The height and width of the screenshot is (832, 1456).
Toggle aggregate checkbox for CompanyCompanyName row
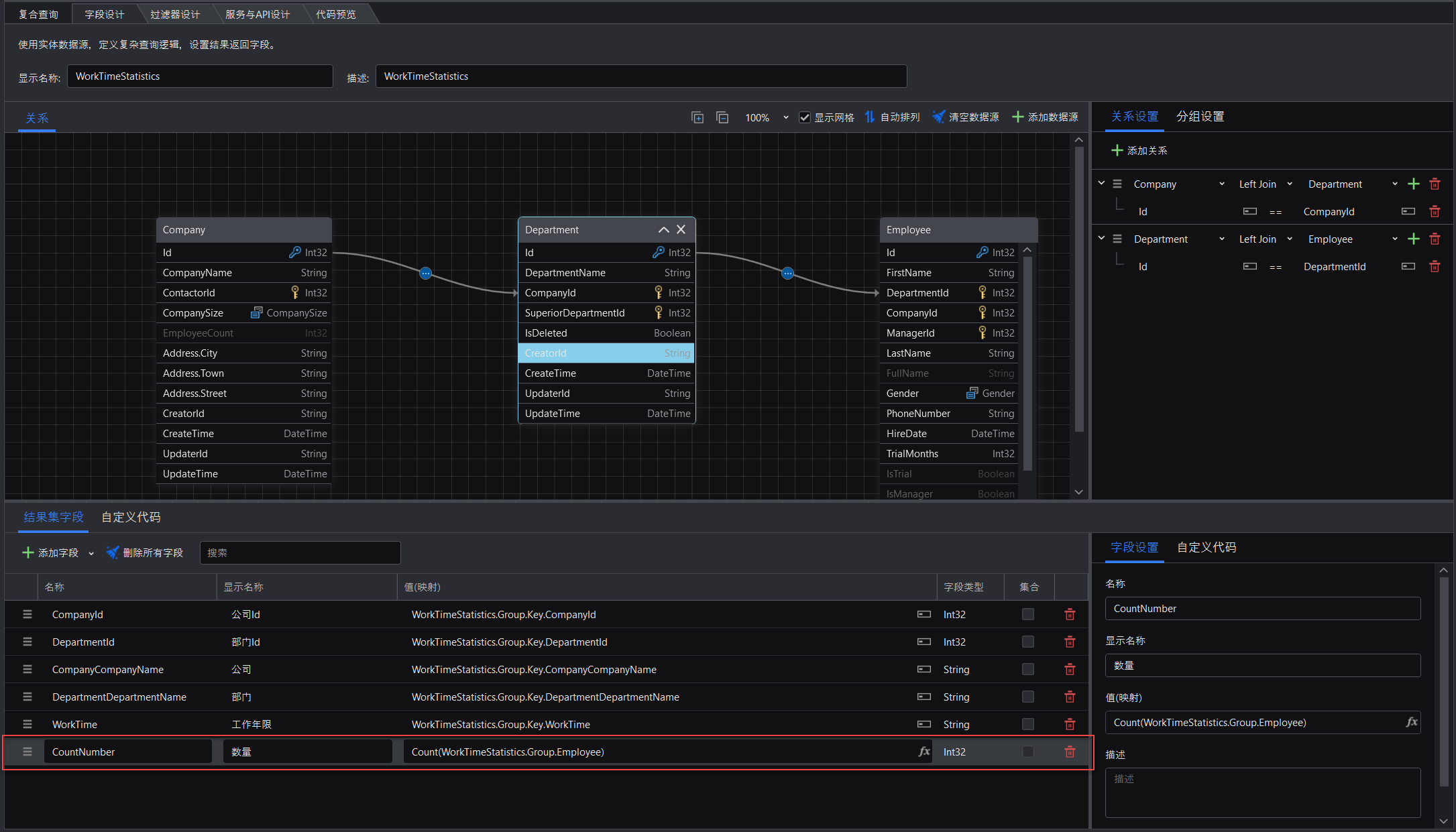click(x=1028, y=669)
